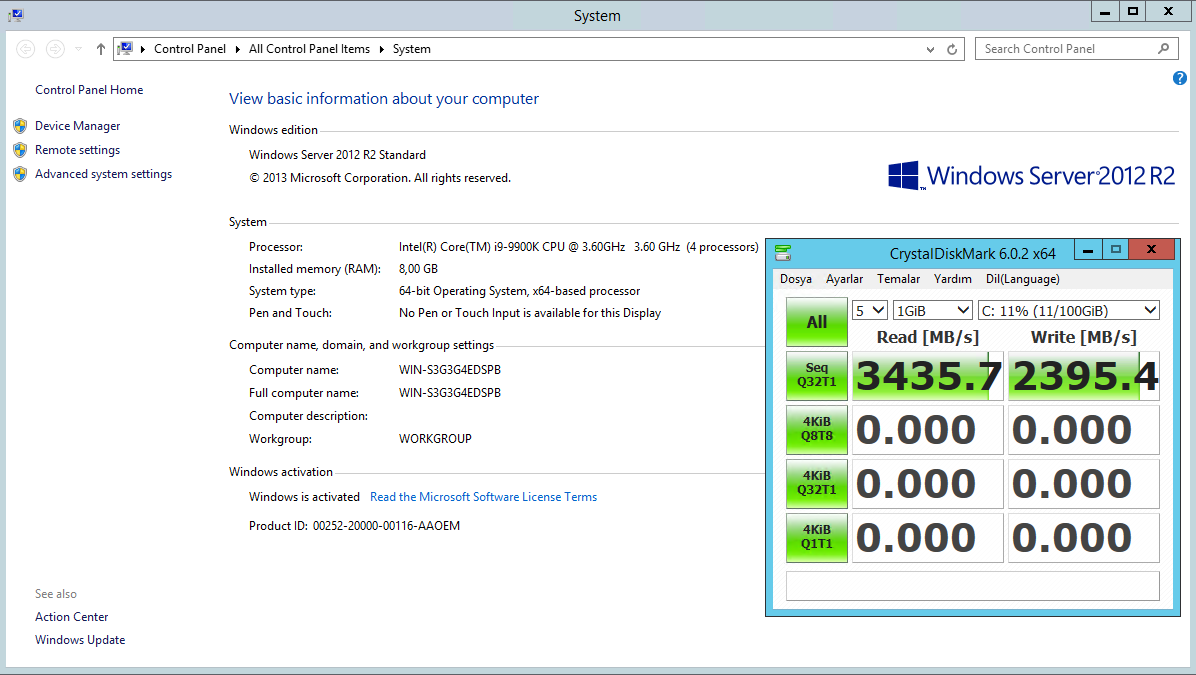The image size is (1196, 675).
Task: Open Action Center under See also
Action: point(72,617)
